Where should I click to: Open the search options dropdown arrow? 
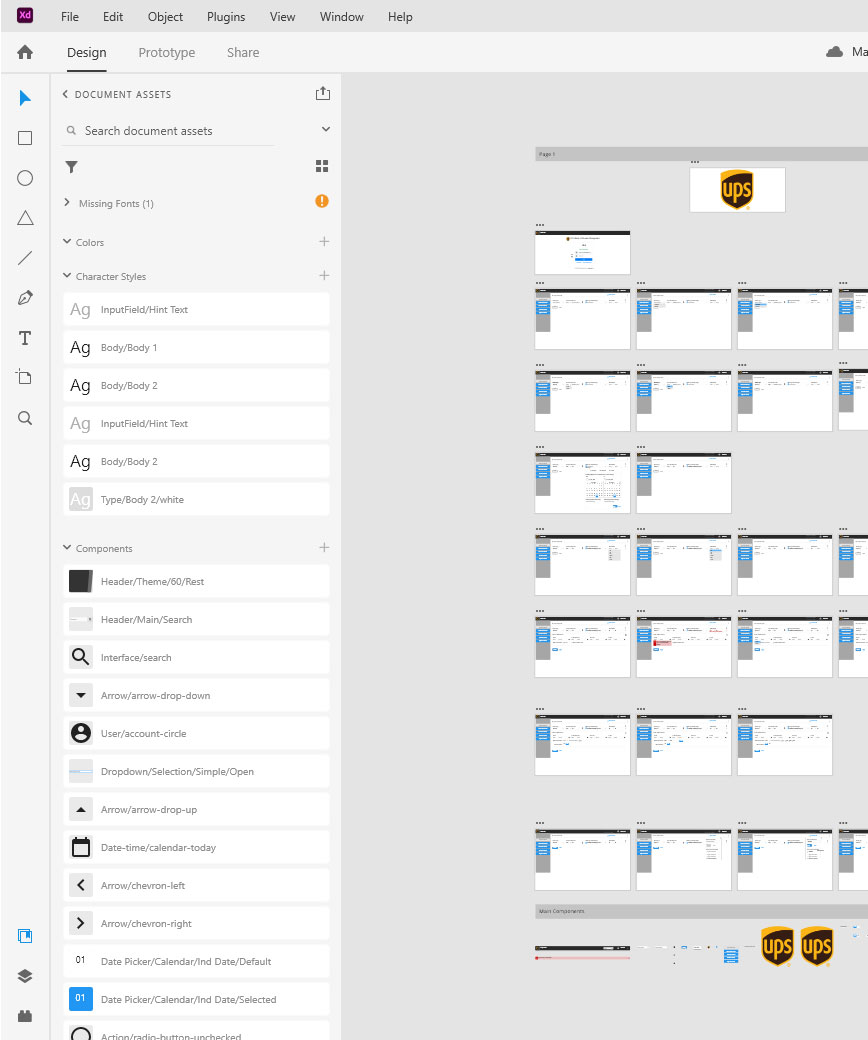tap(325, 130)
